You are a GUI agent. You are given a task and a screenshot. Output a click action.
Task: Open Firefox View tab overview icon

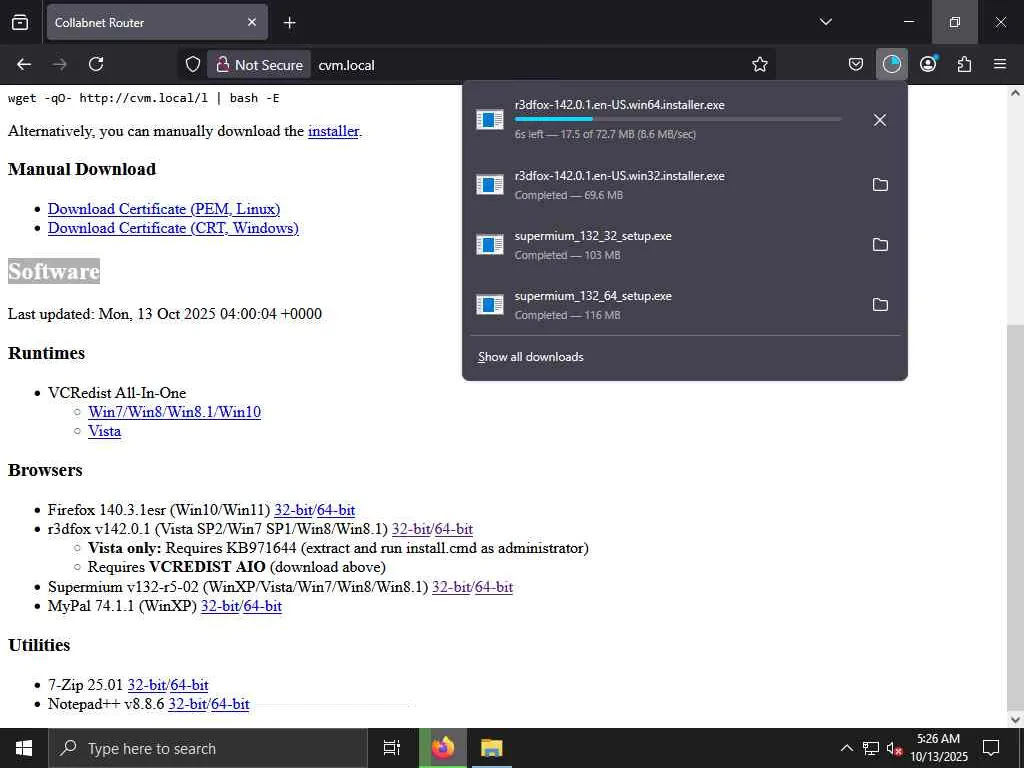(x=20, y=22)
